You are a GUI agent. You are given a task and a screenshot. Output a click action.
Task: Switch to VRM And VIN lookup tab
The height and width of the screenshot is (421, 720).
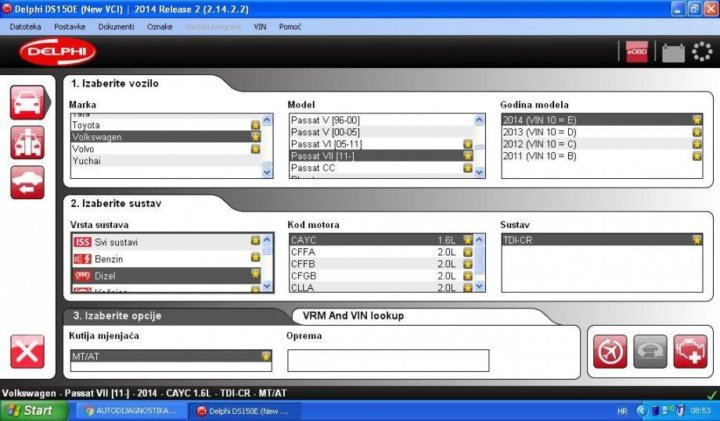click(352, 316)
